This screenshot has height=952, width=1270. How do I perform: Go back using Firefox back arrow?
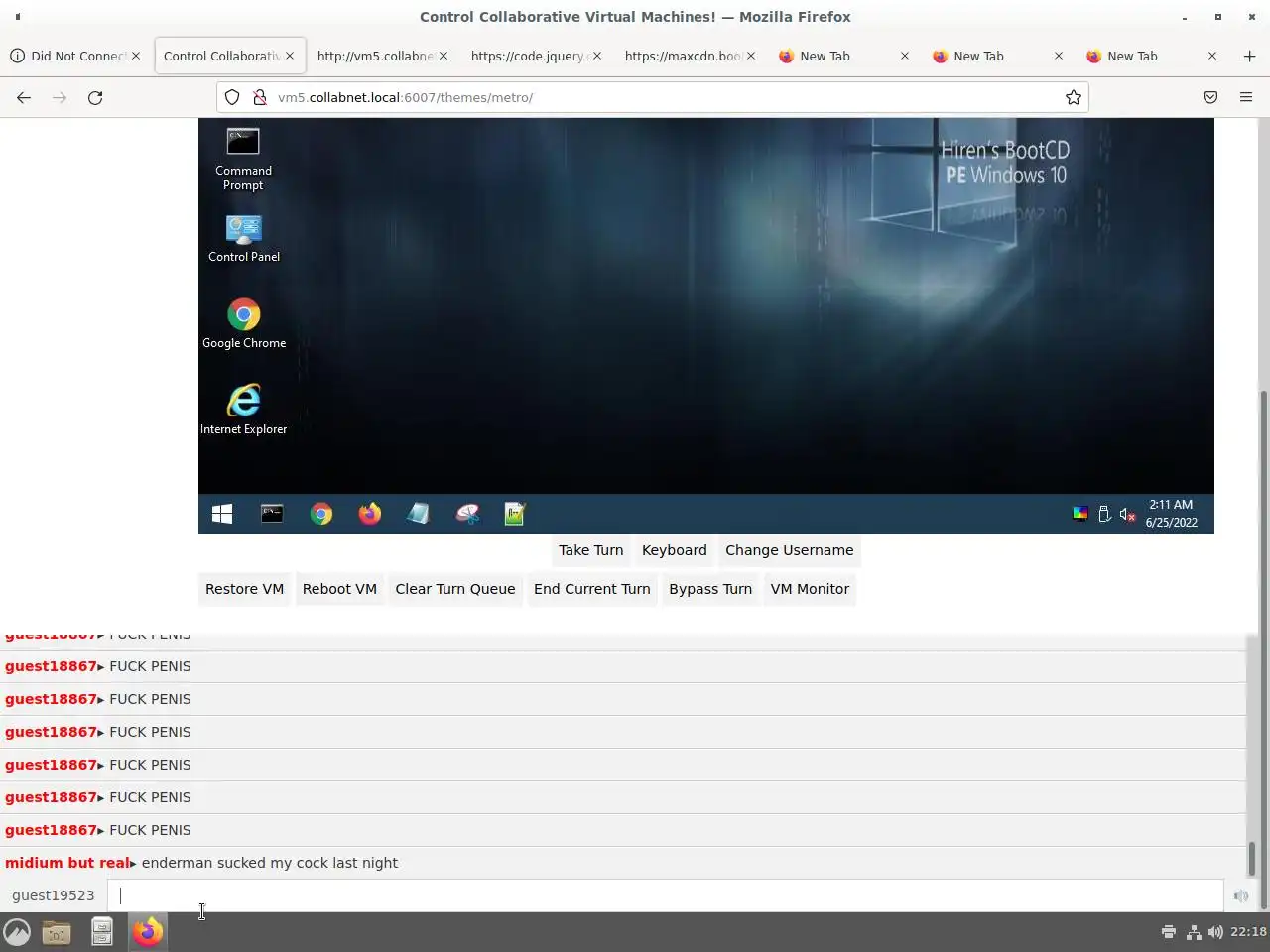pos(24,97)
